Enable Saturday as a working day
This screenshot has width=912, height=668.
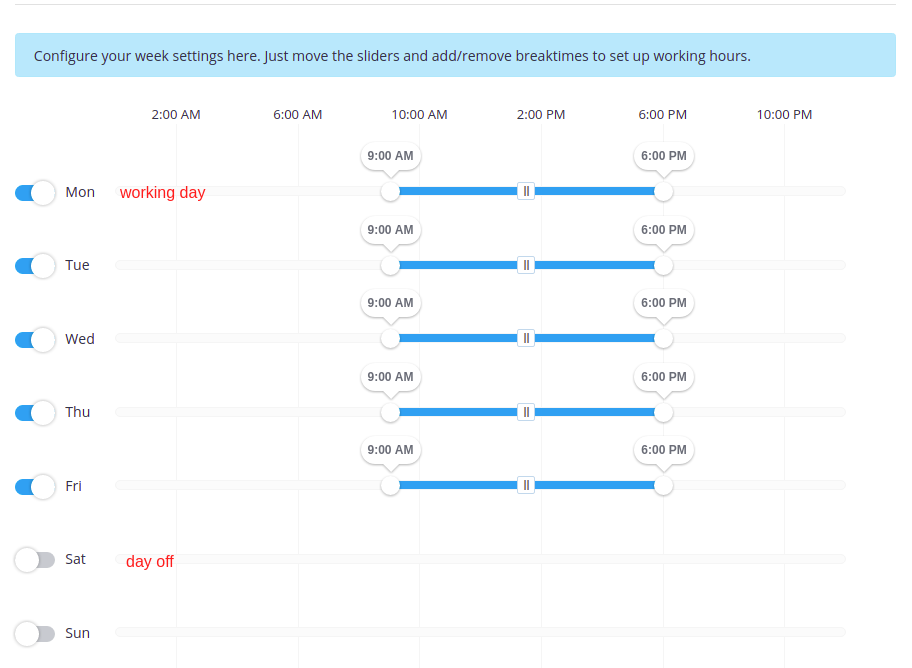click(x=35, y=560)
